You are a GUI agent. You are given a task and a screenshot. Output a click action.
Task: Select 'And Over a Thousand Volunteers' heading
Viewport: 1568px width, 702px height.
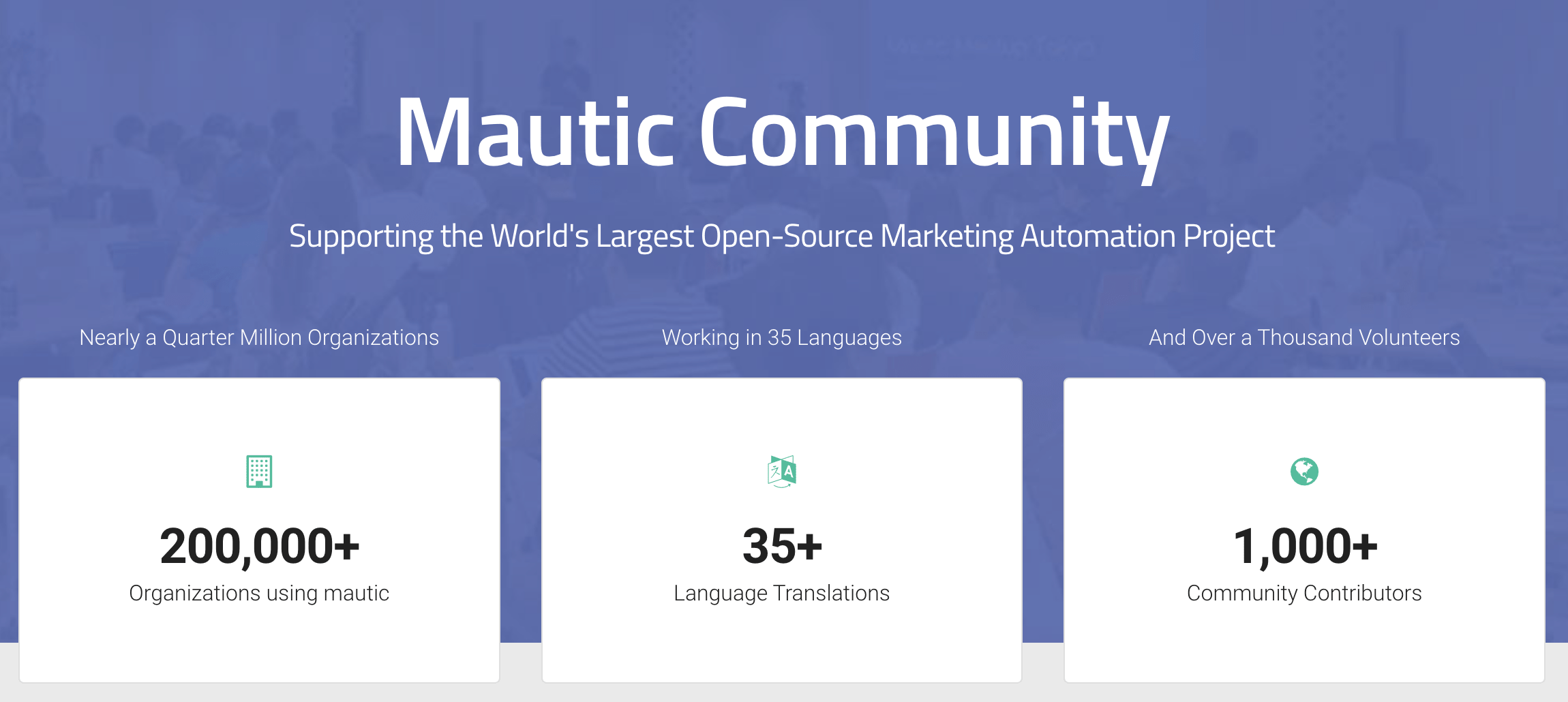coord(1304,337)
